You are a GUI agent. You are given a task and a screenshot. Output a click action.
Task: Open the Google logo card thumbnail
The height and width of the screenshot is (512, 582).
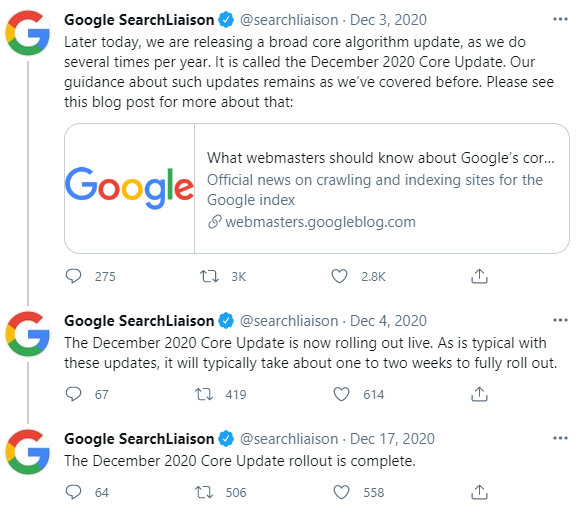(130, 188)
